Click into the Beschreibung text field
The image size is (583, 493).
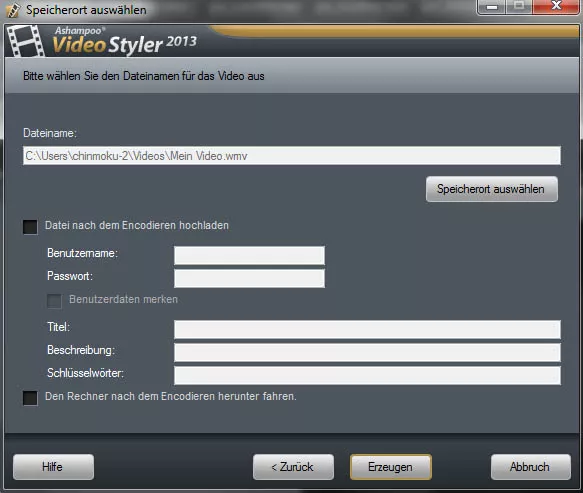pyautogui.click(x=367, y=352)
